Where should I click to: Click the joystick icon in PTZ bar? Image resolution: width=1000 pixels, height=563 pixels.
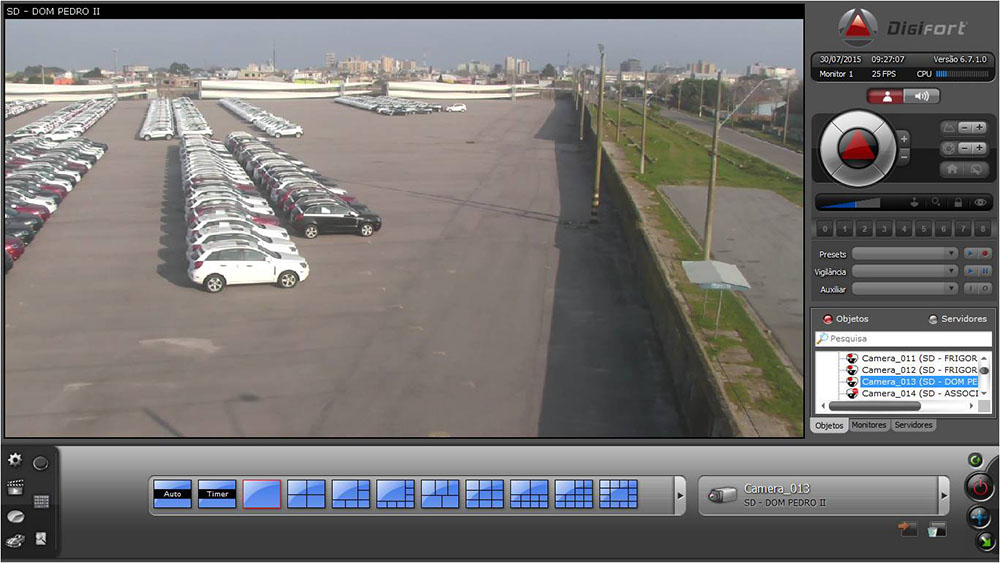[x=913, y=202]
